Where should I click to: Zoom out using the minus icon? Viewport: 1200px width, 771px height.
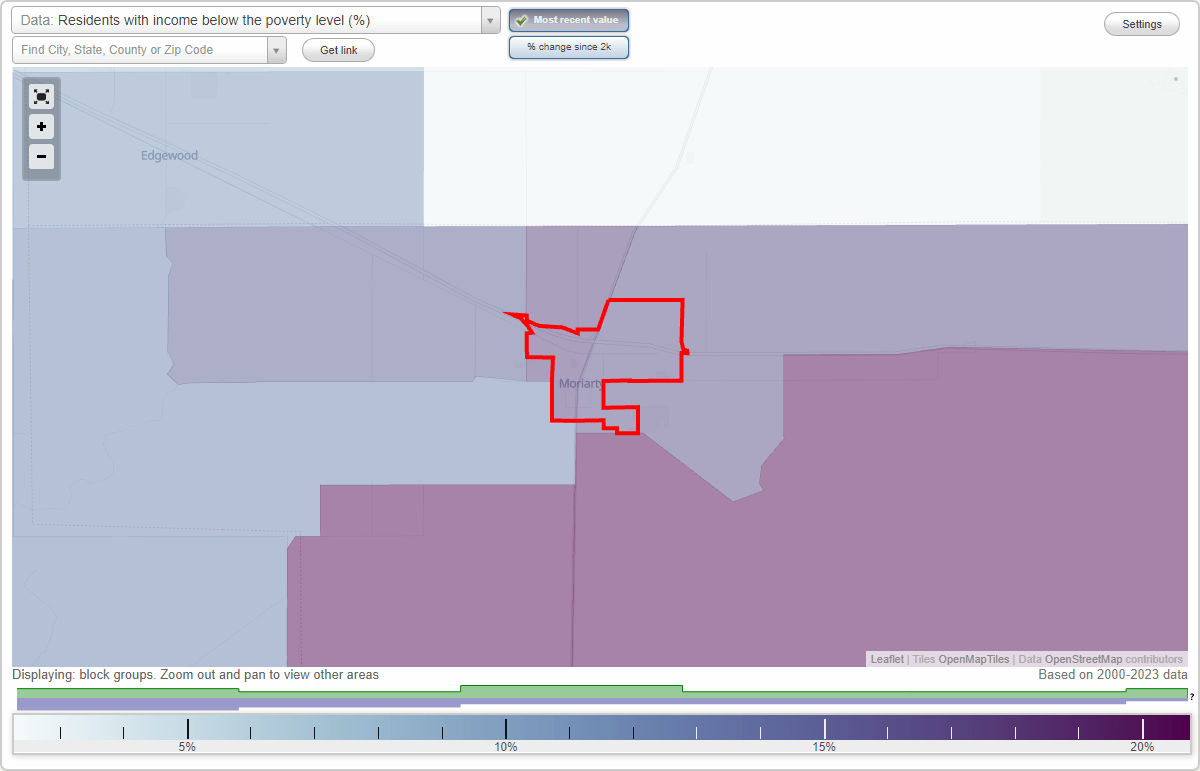coord(41,157)
